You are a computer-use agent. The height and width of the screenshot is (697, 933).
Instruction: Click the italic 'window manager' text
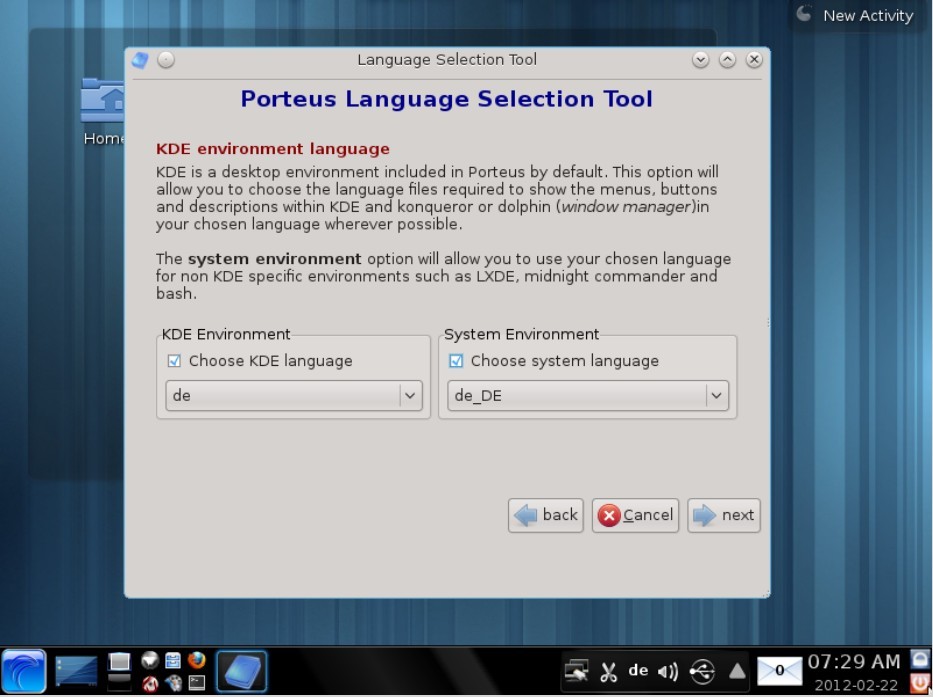coord(625,207)
